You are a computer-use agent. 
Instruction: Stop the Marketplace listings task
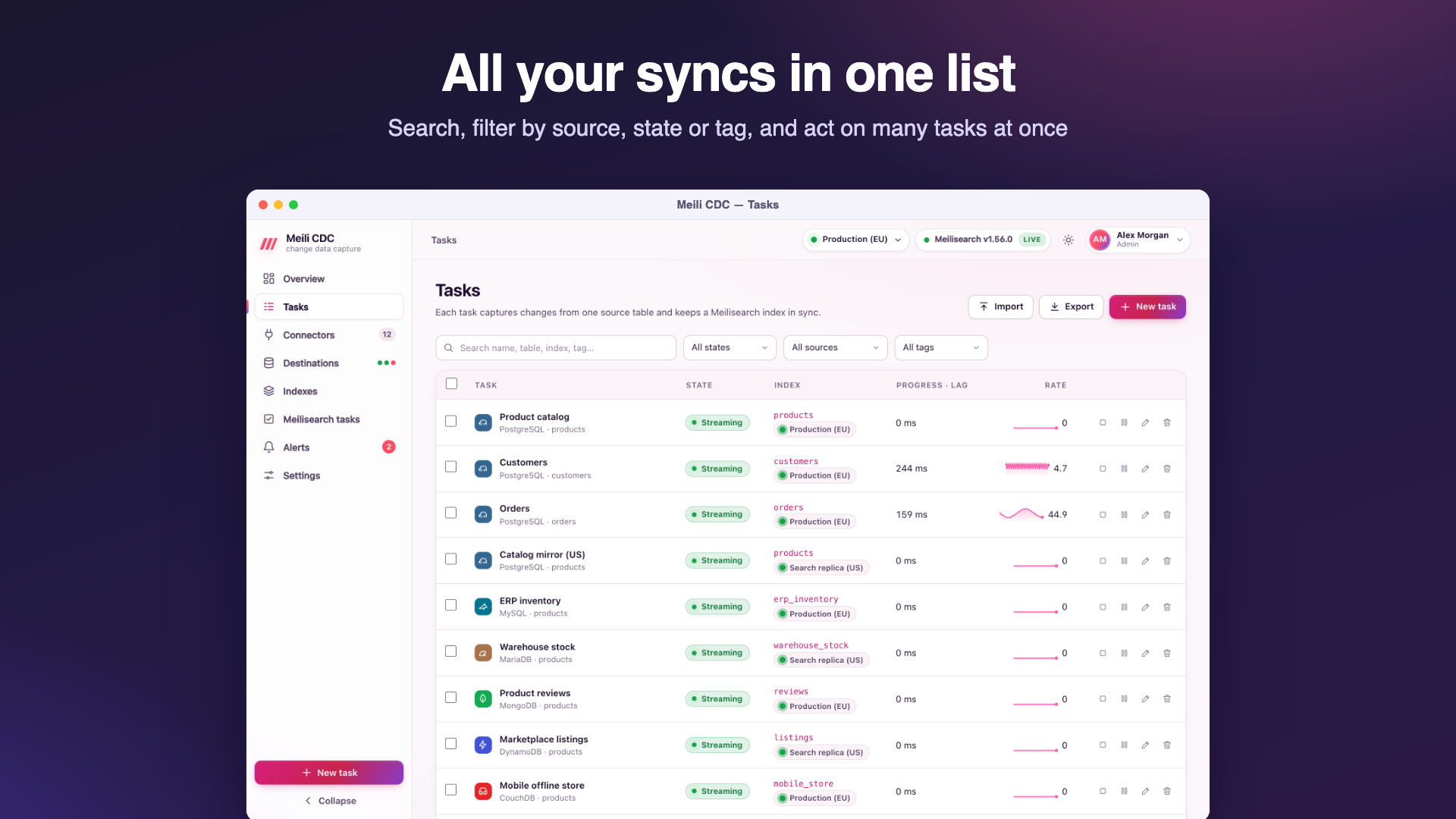click(1103, 745)
